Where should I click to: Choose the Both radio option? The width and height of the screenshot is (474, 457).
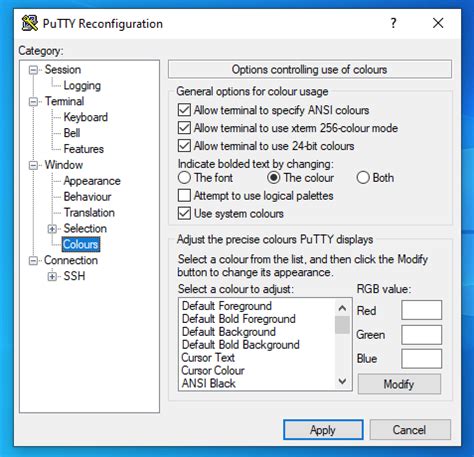coord(363,178)
